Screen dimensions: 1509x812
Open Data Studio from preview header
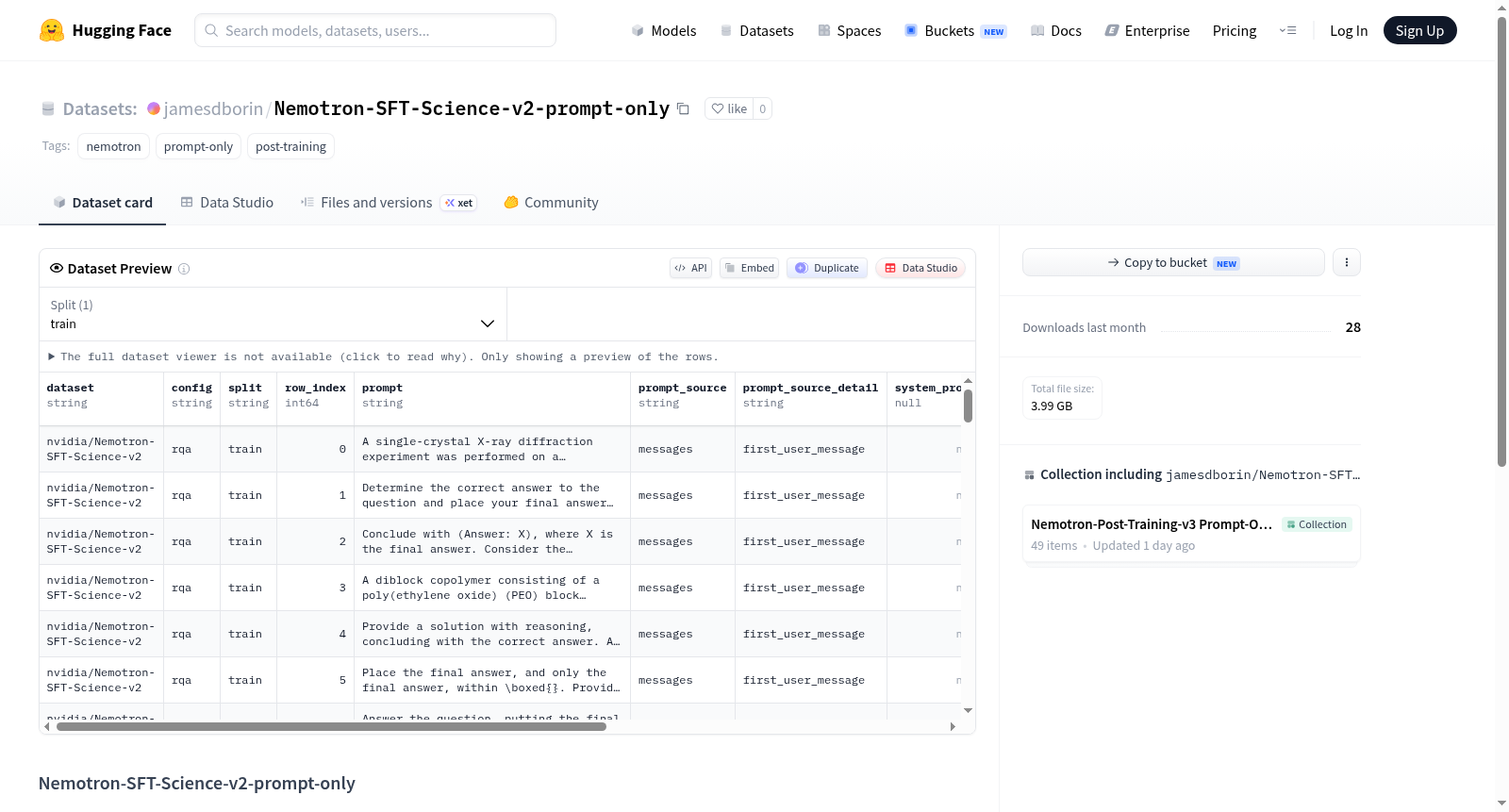[920, 268]
